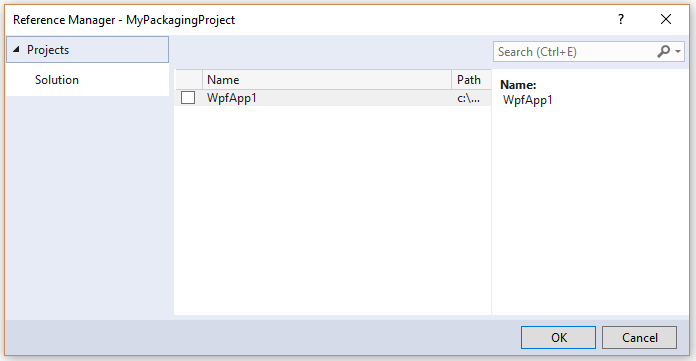Click the Name label in details pane
This screenshot has width=696, height=361.
coord(518,84)
